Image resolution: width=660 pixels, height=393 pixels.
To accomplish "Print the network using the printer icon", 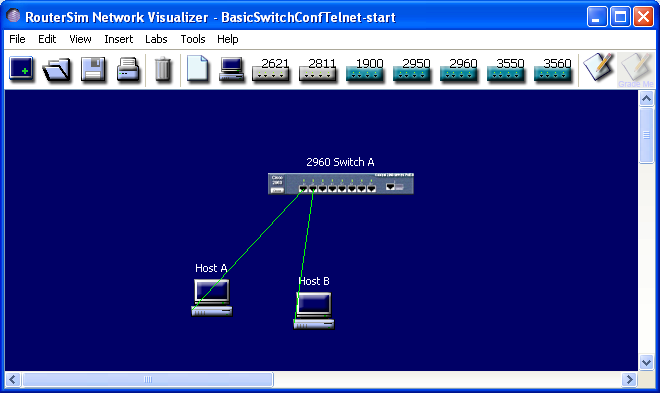I will pos(128,69).
